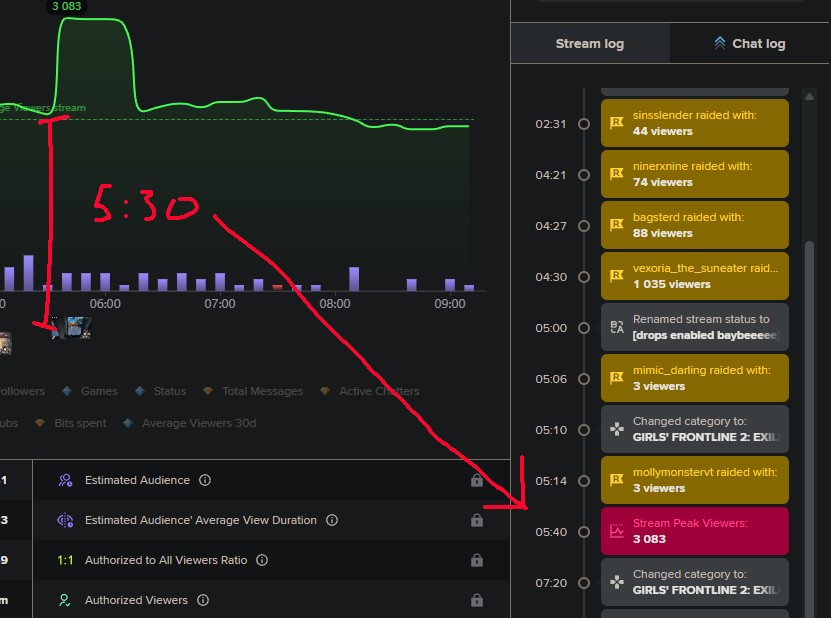This screenshot has height=618, width=831.
Task: Click raid flag icon for mollymonstervt raid
Action: (616, 480)
